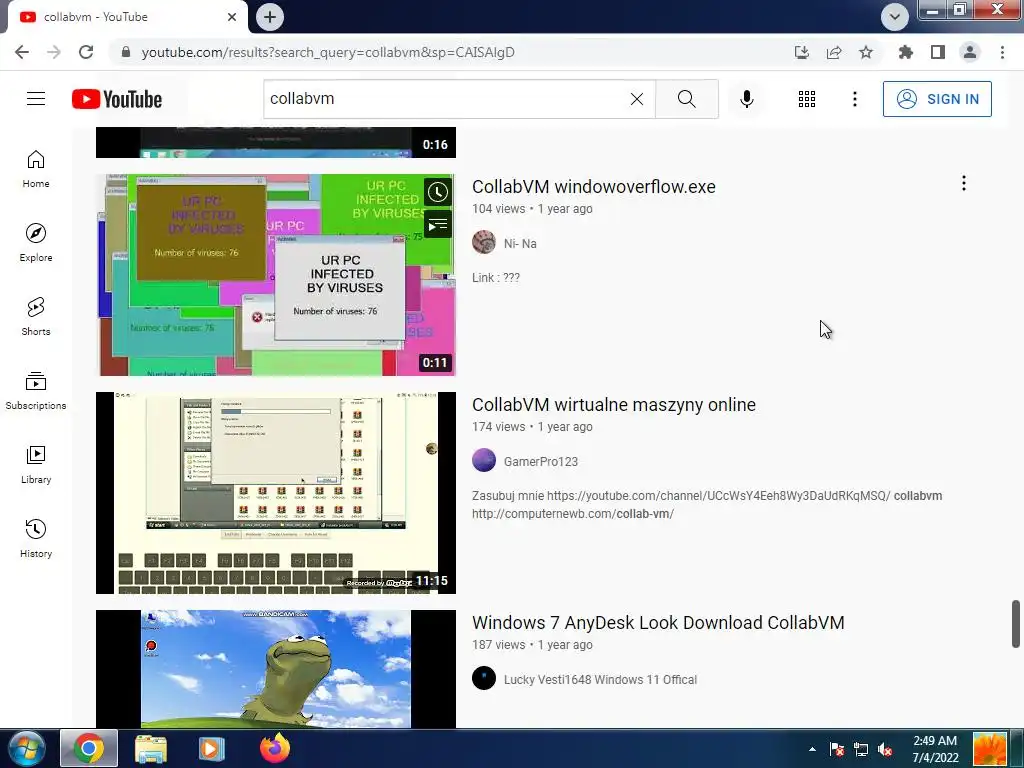
Task: Open the muted volume tray icon
Action: click(x=885, y=750)
